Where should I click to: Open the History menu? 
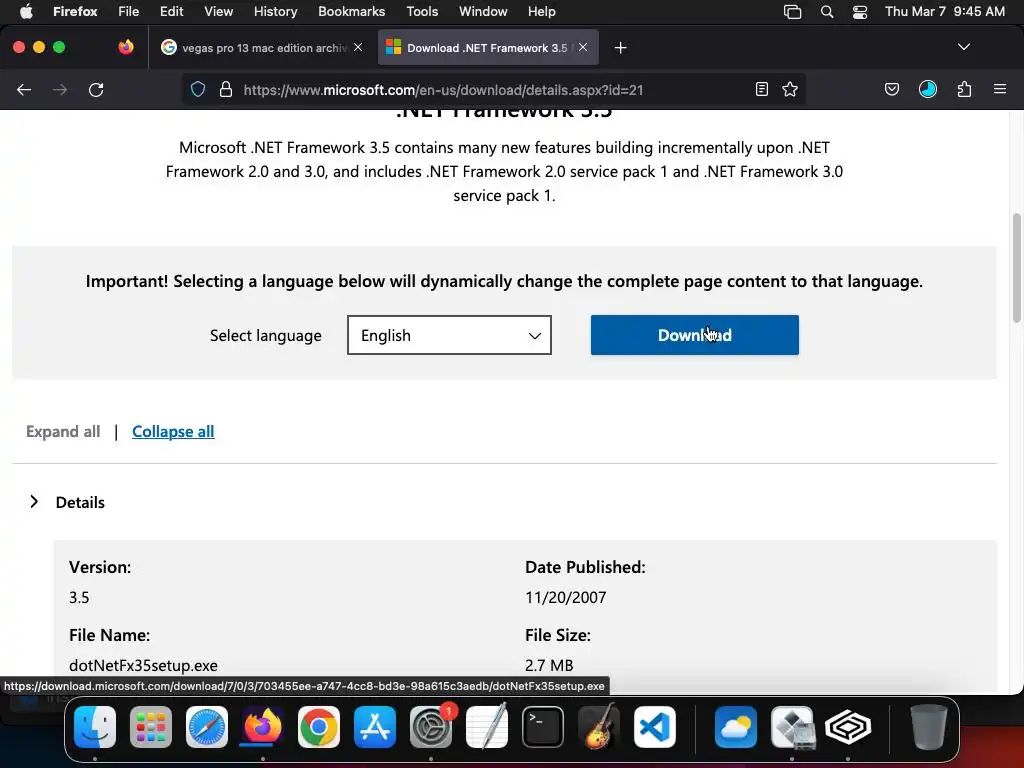click(x=276, y=12)
